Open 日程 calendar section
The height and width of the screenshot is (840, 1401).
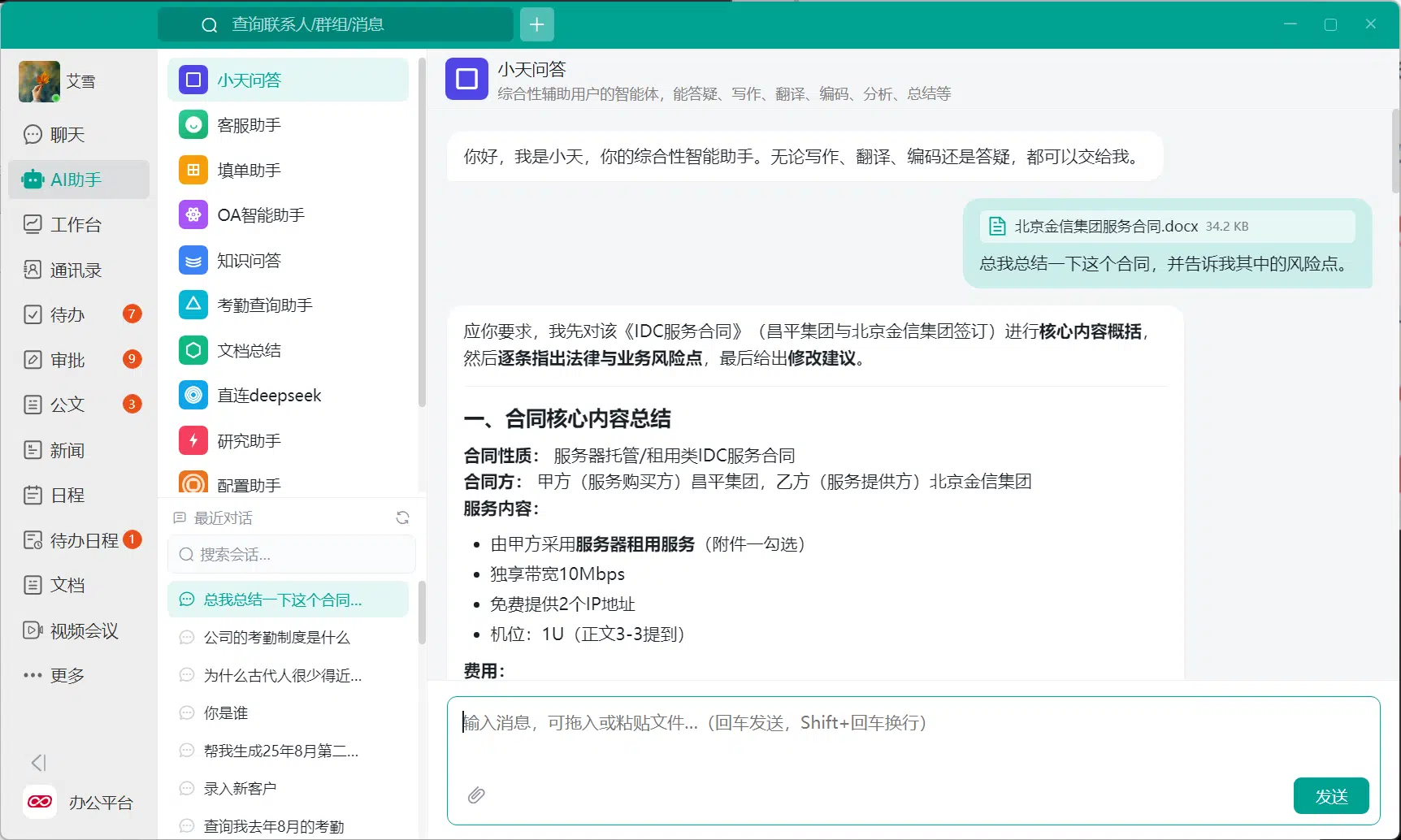pos(79,495)
